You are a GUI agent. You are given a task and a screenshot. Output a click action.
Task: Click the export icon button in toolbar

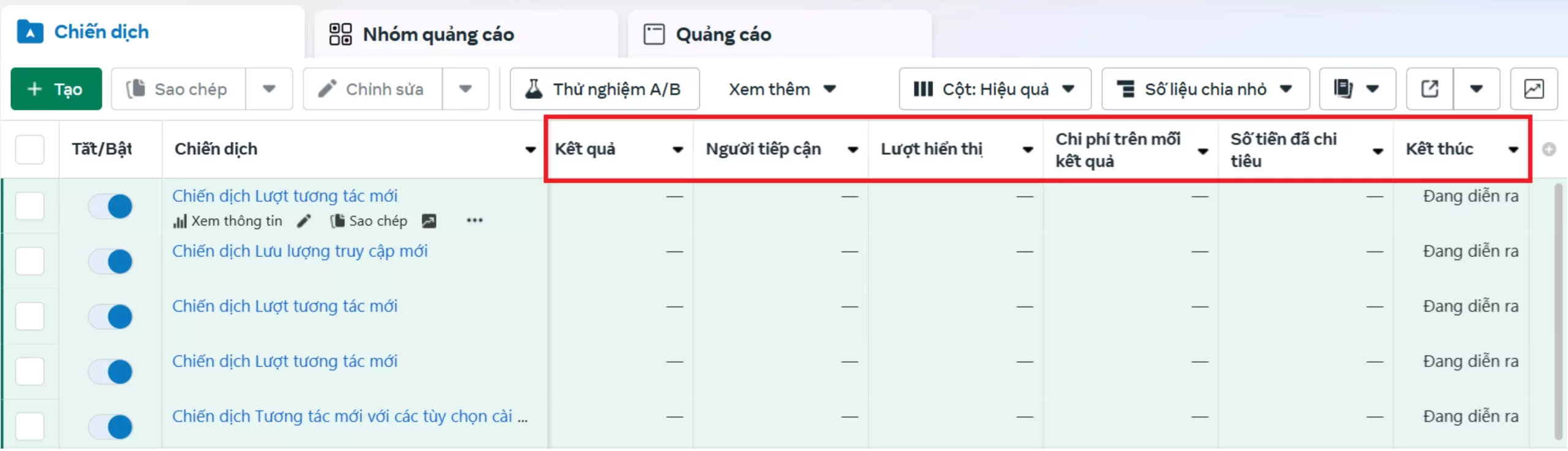[1430, 89]
